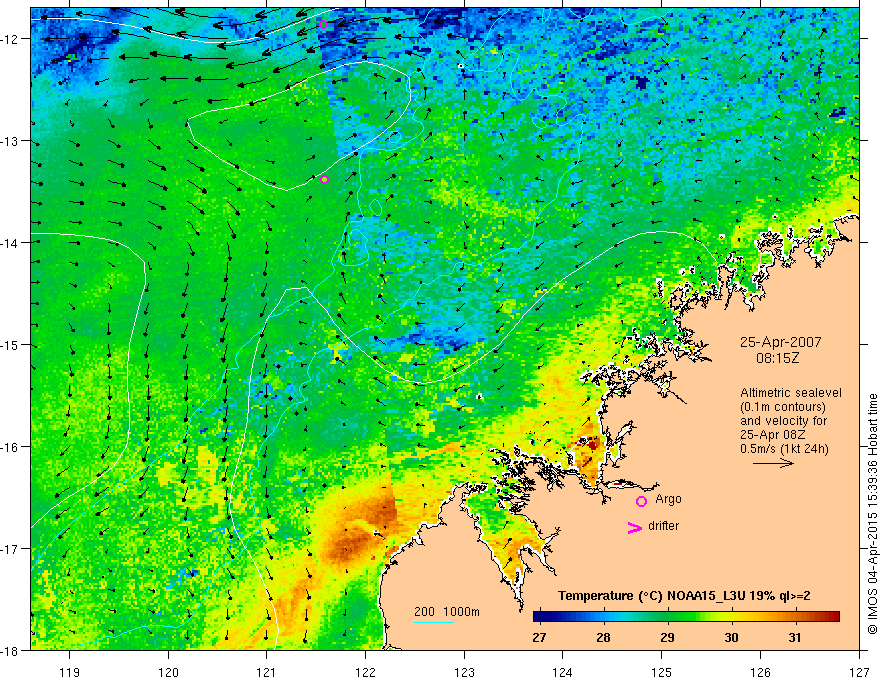This screenshot has width=880, height=680.
Task: Click the latitude axis label '-13'
Action: tap(10, 141)
